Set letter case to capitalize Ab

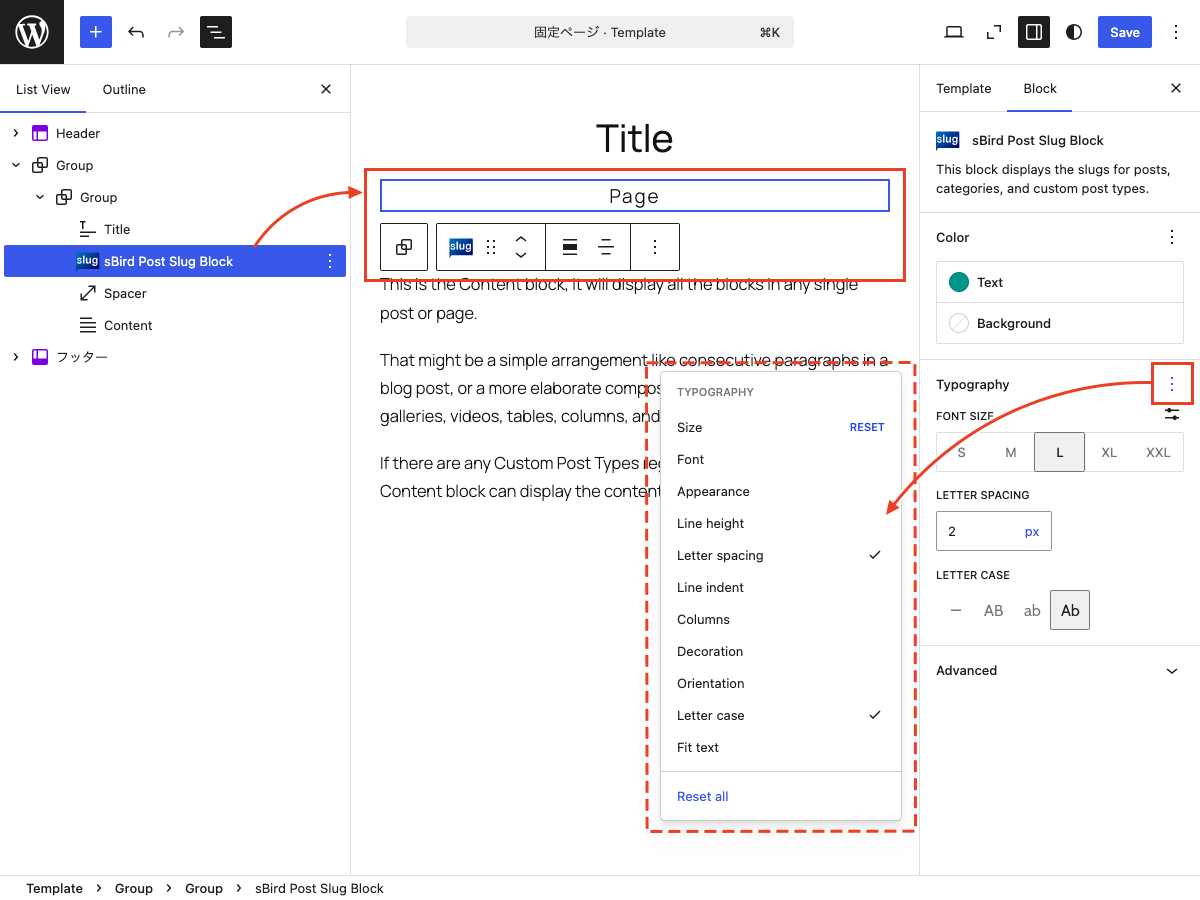click(x=1070, y=610)
